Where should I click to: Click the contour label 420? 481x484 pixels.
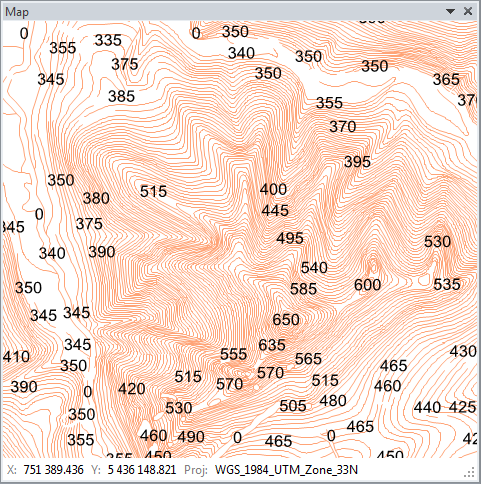(132, 389)
